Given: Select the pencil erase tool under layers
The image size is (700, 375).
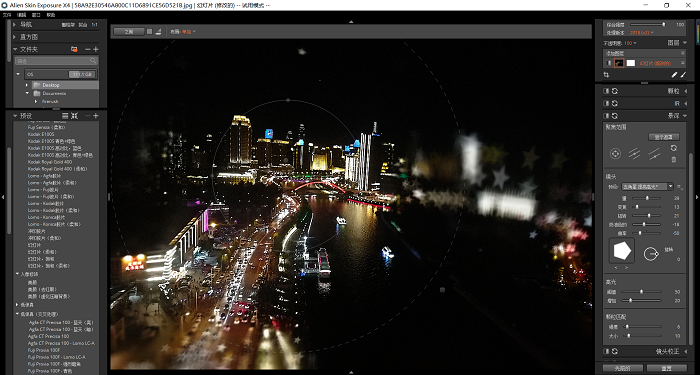Looking at the screenshot, I should point(674,75).
